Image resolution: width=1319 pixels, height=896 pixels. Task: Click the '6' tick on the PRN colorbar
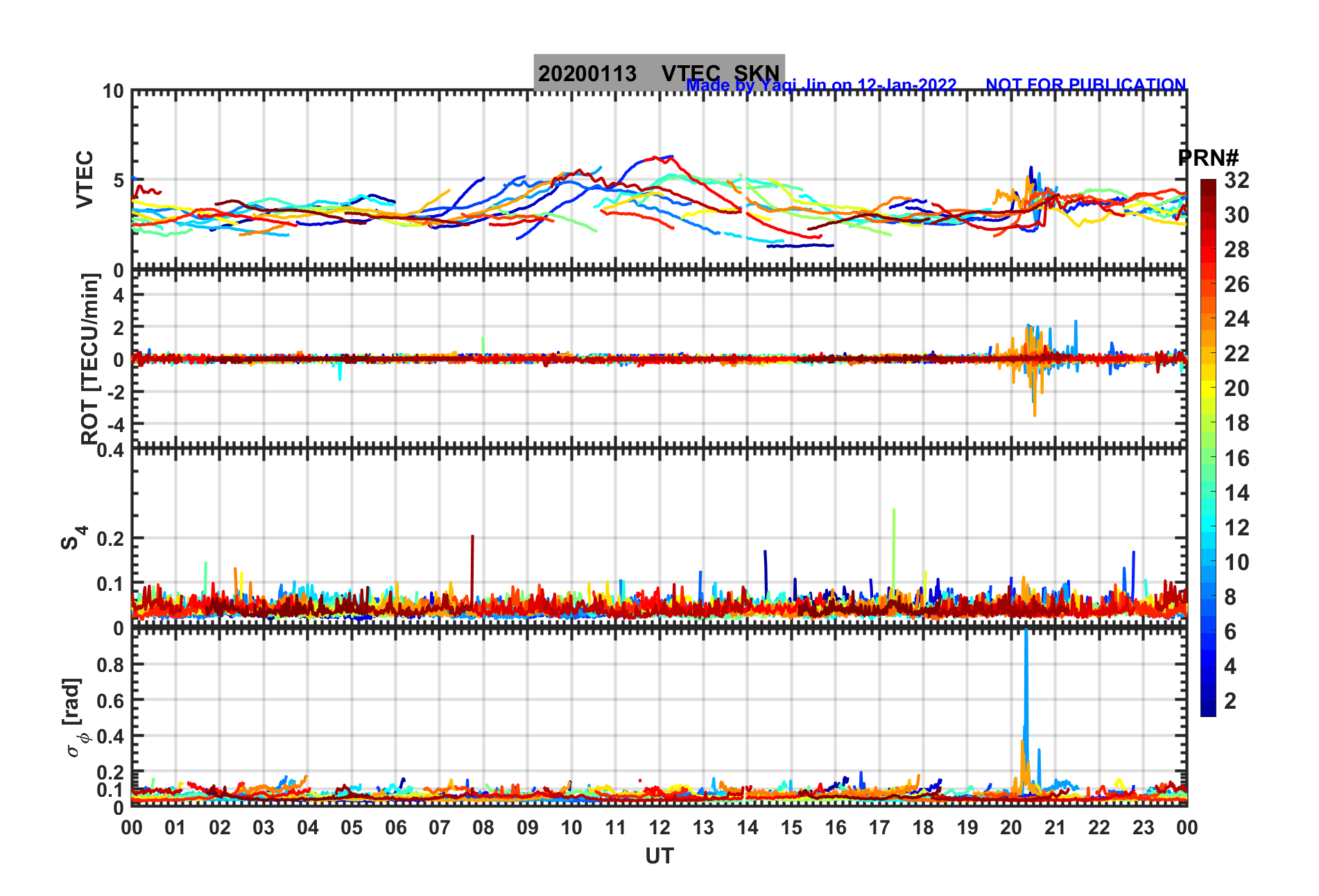[x=1230, y=631]
